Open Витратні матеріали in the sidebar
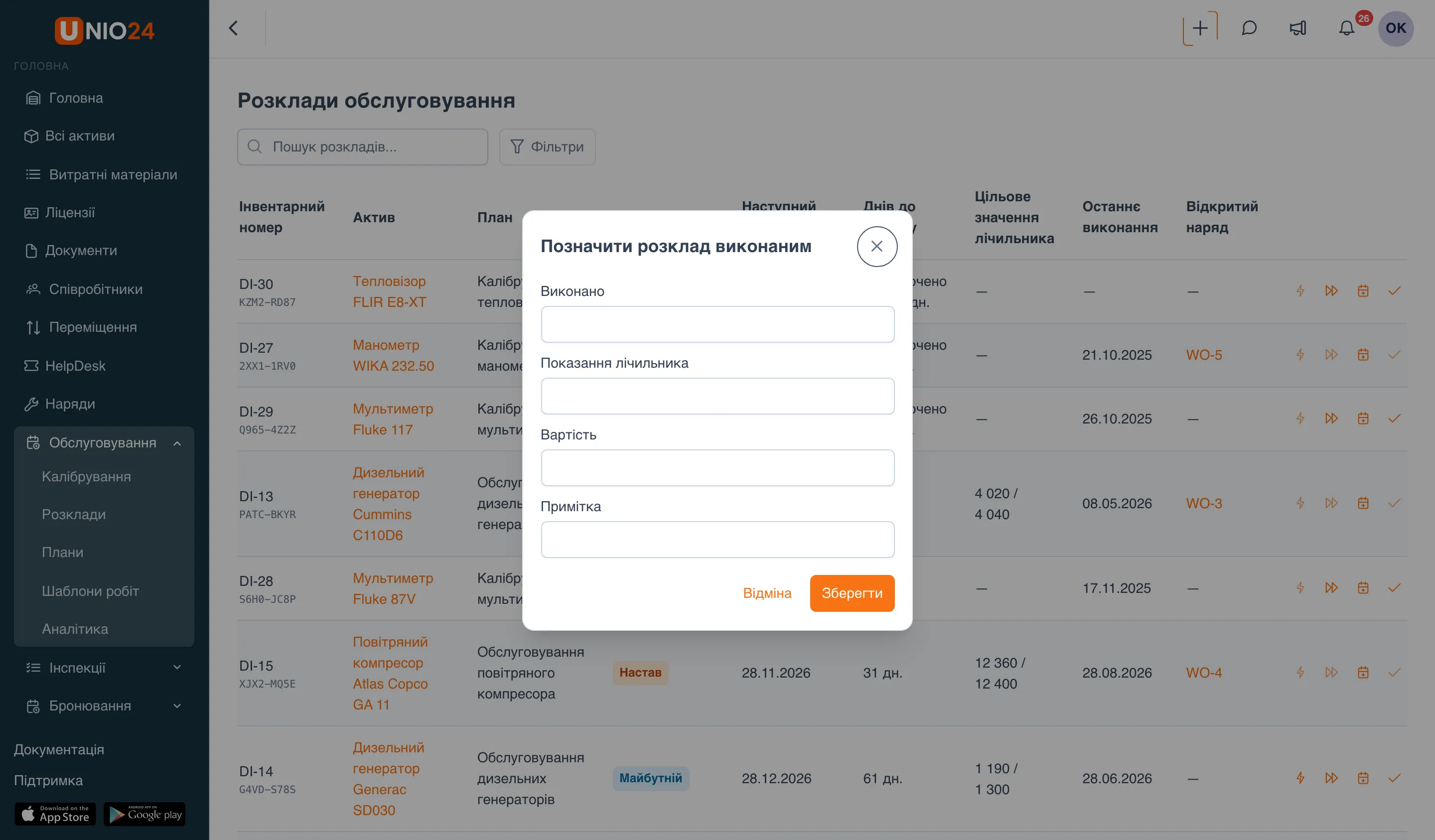This screenshot has width=1435, height=840. (x=104, y=174)
